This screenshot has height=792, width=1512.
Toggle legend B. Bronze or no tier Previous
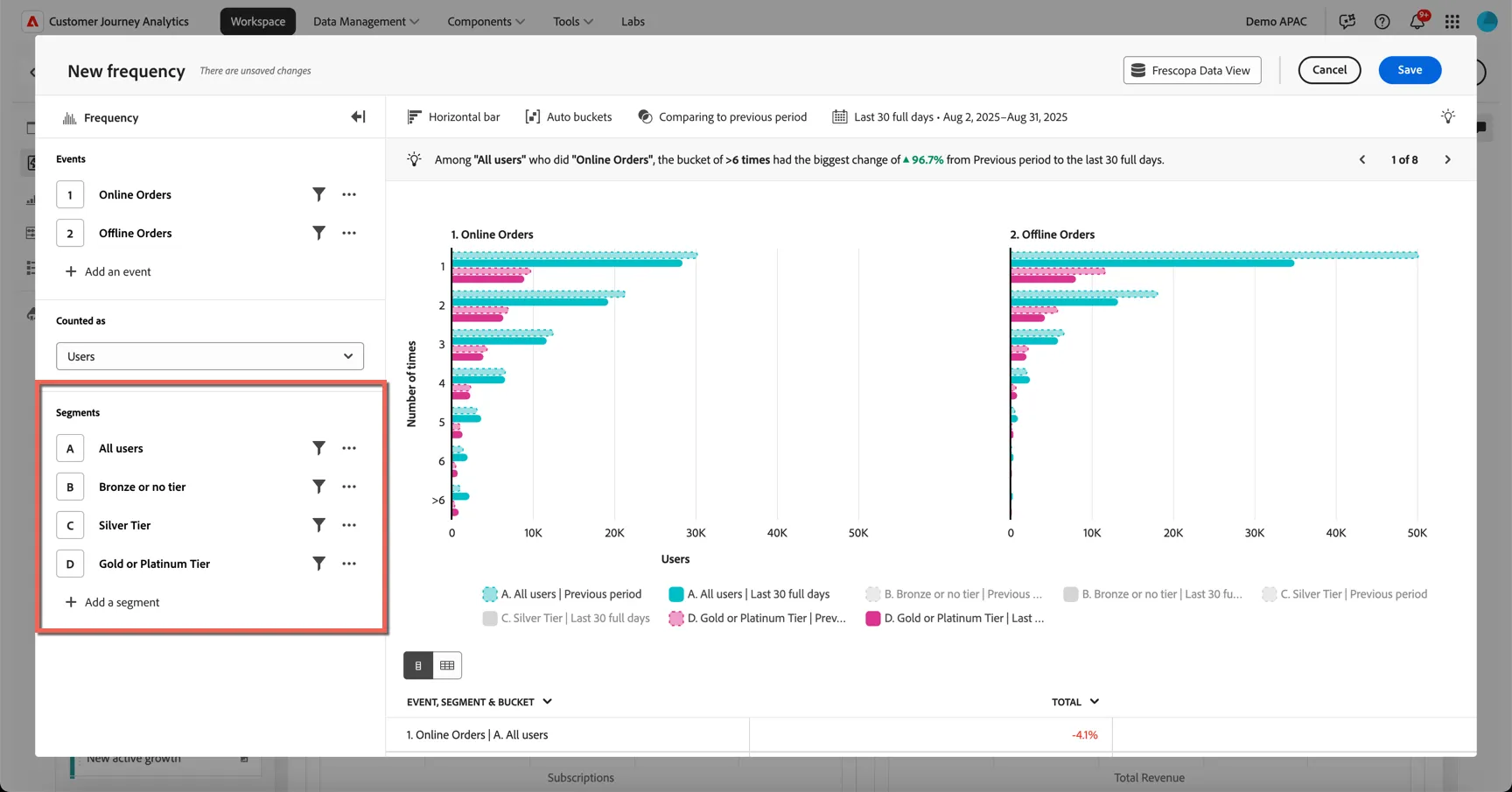pos(954,594)
